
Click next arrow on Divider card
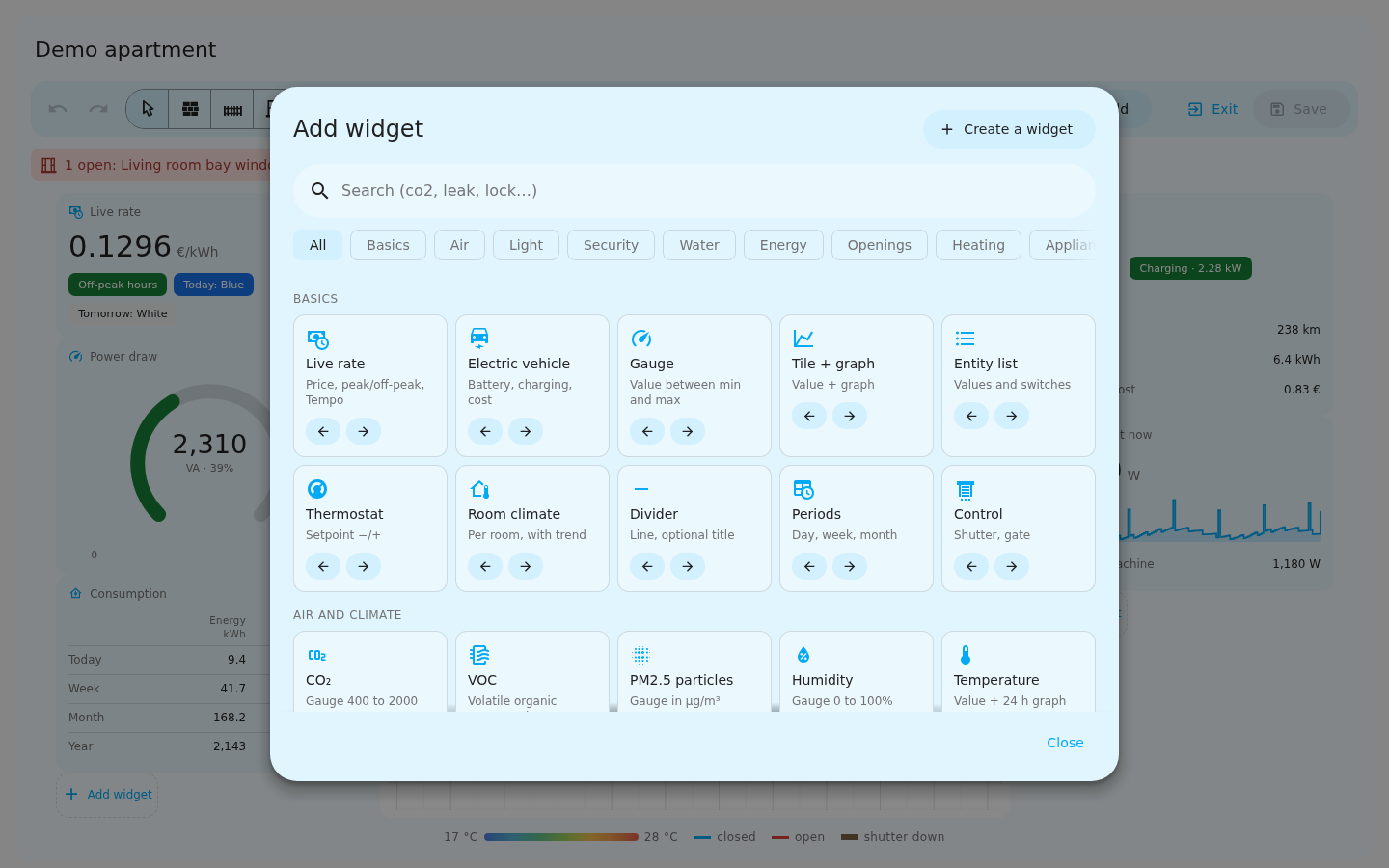[688, 566]
